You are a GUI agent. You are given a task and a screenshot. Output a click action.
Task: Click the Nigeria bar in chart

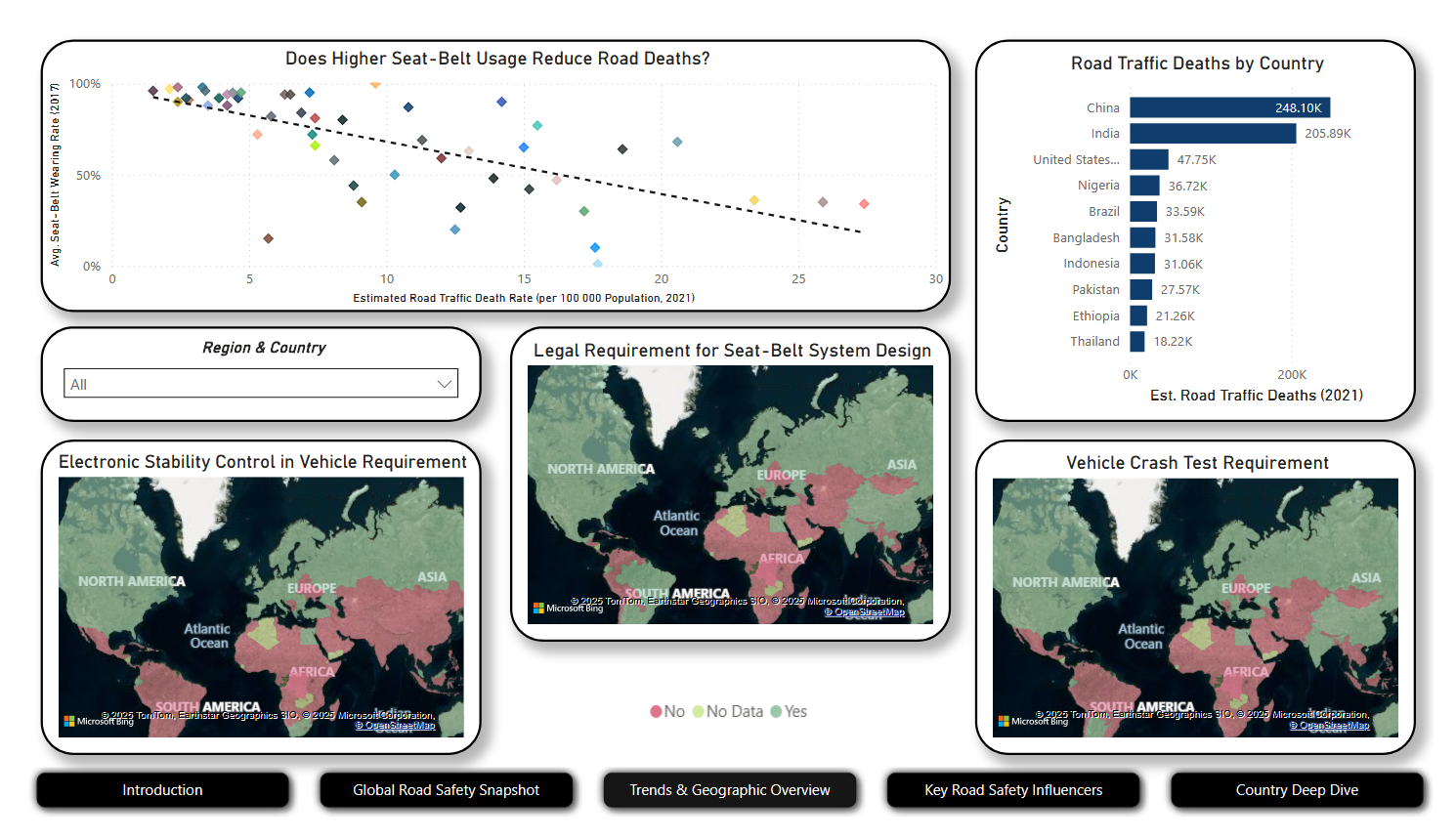tap(1145, 186)
